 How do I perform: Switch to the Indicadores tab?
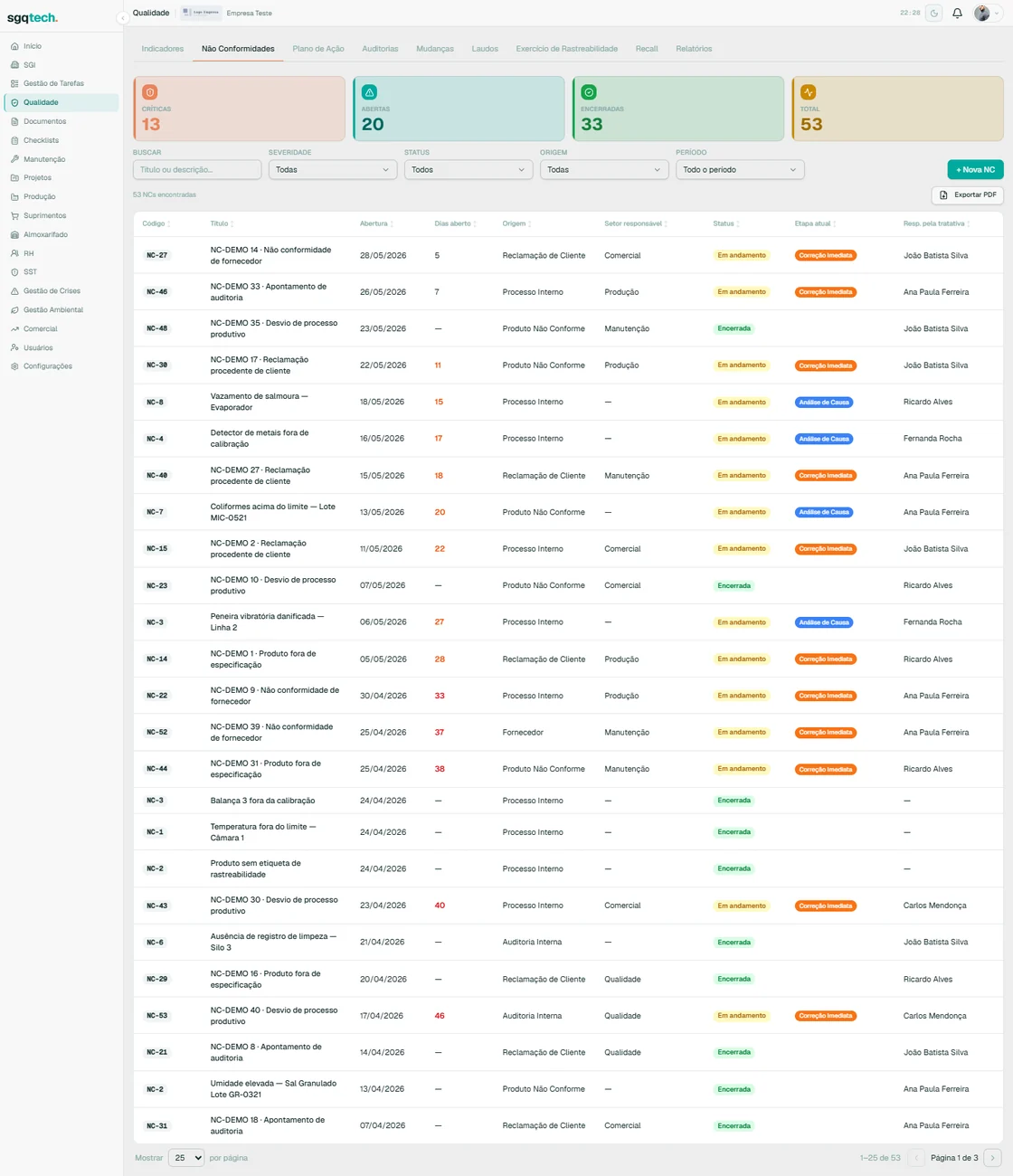pos(163,49)
